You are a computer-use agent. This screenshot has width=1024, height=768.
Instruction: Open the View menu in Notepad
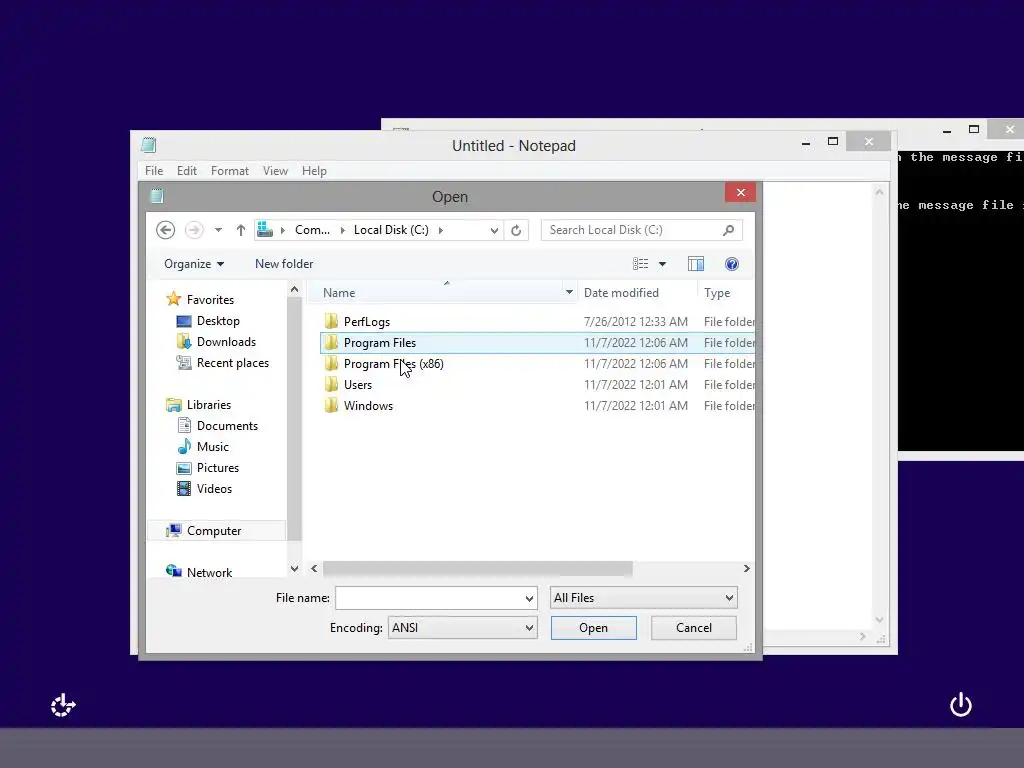(x=275, y=170)
